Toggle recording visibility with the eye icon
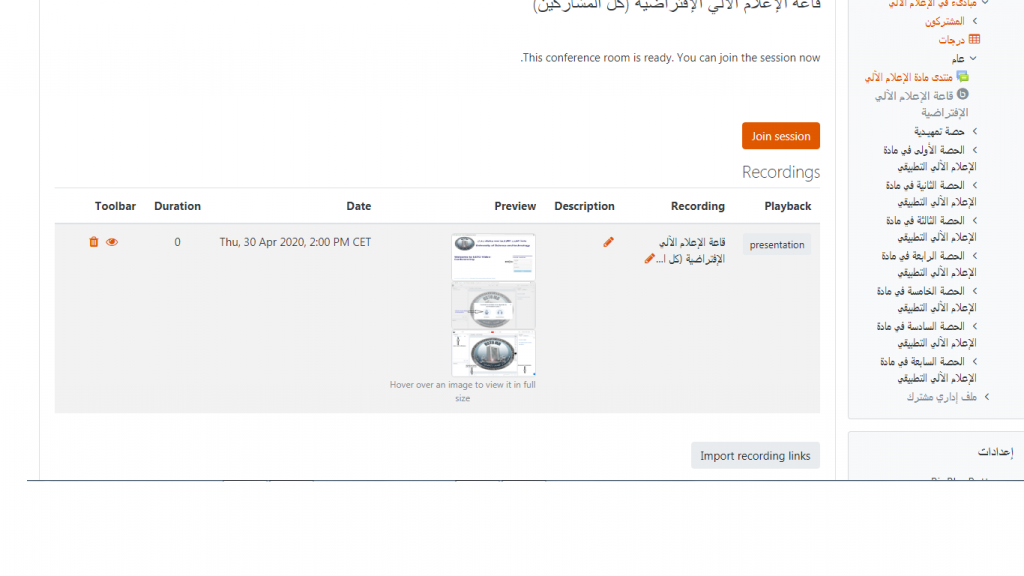Image resolution: width=1024 pixels, height=576 pixels. (x=112, y=242)
